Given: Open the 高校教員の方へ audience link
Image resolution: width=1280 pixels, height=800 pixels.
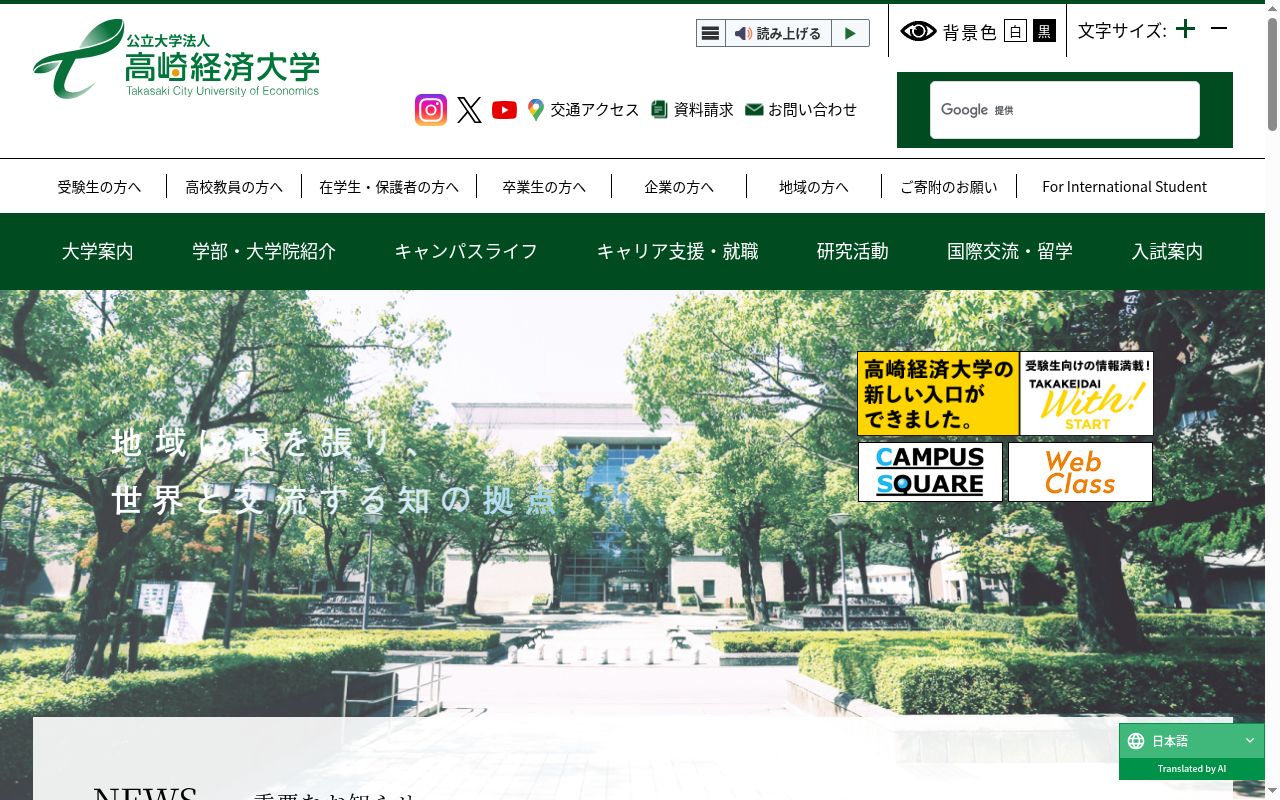Looking at the screenshot, I should (234, 187).
